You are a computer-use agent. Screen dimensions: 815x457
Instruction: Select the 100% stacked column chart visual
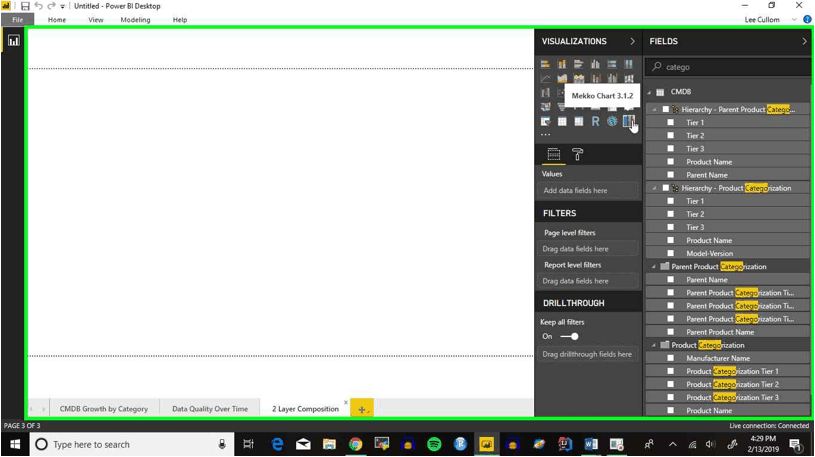point(629,64)
